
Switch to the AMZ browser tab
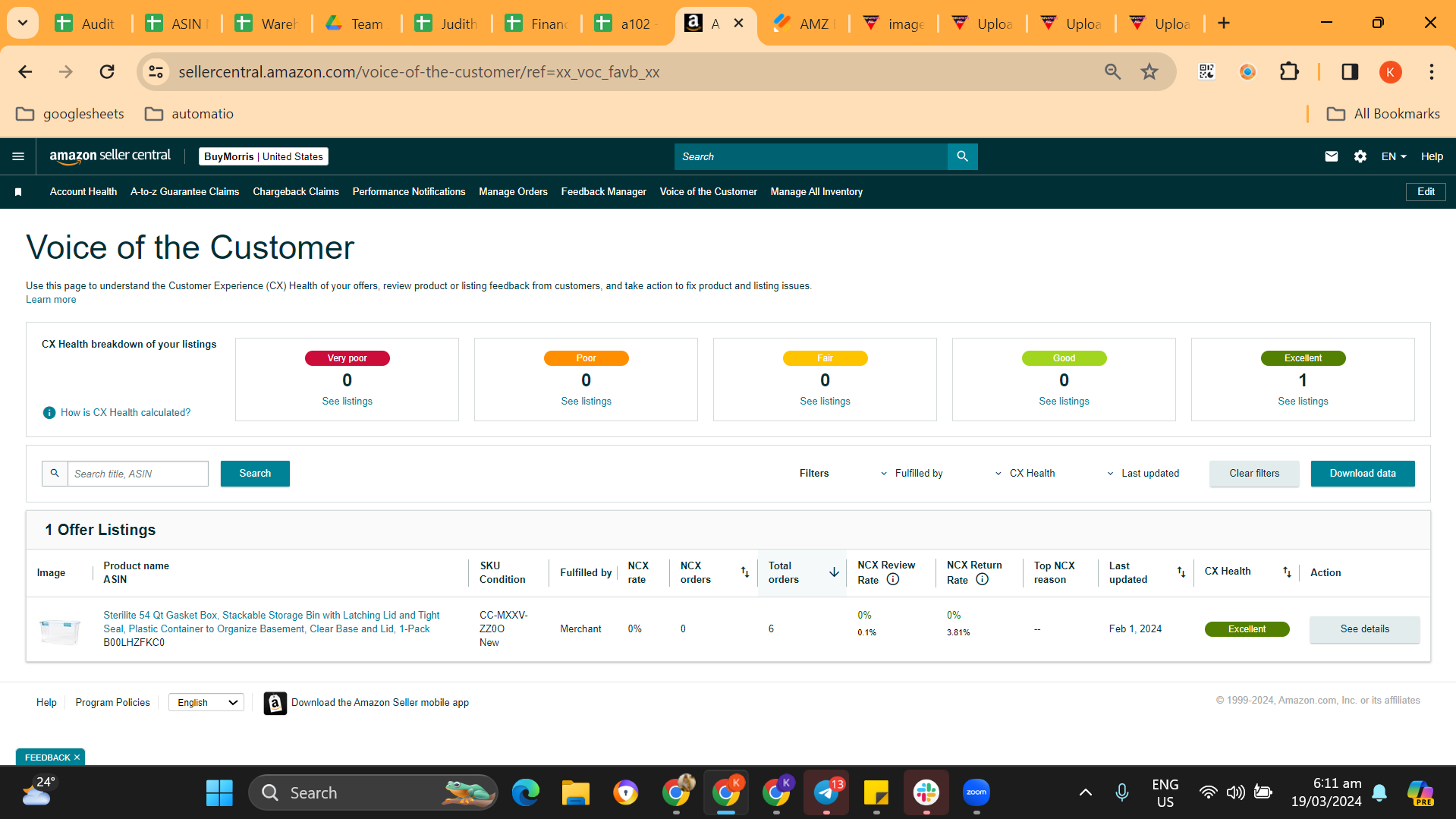click(803, 24)
